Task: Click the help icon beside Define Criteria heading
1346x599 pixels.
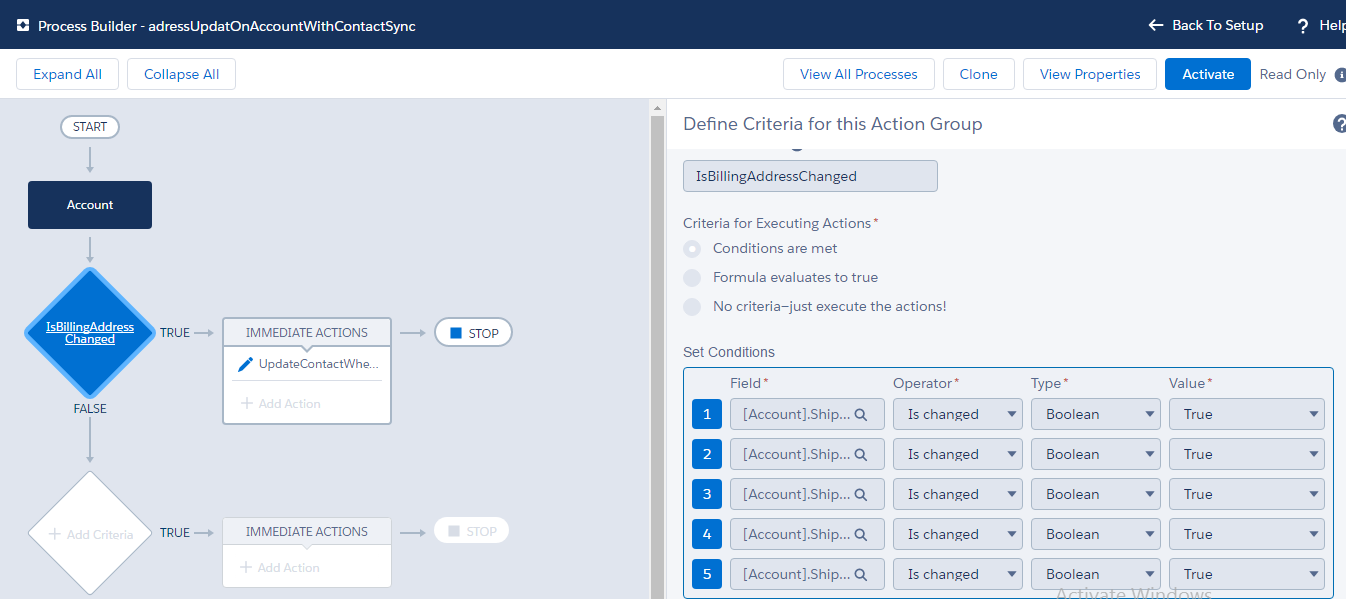Action: (x=1339, y=124)
